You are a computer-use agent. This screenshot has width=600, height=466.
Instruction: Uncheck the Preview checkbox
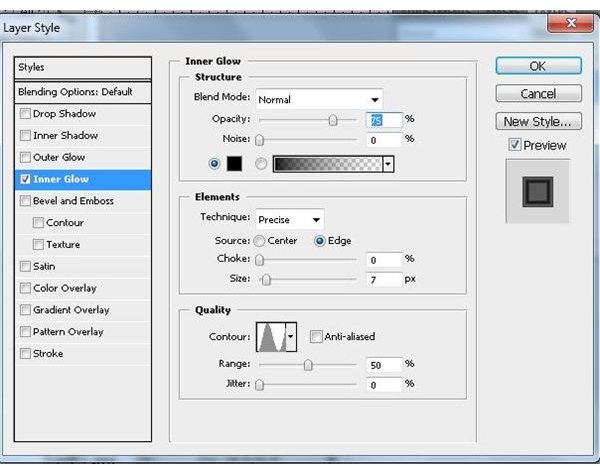click(x=515, y=145)
